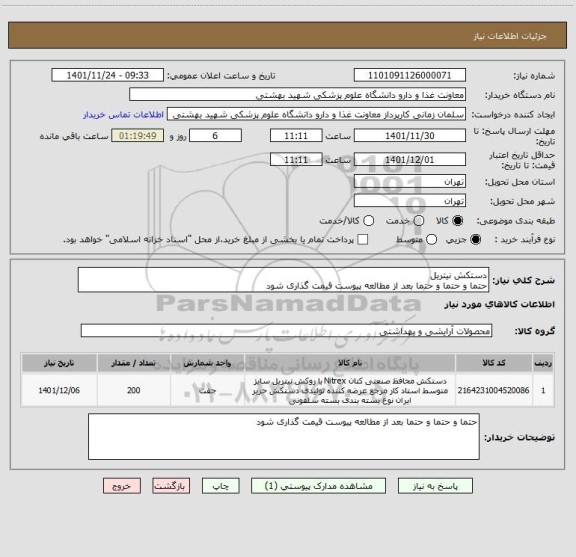576x557 pixels.
Task: Select the جزیی purchase type radio
Action: point(476,240)
